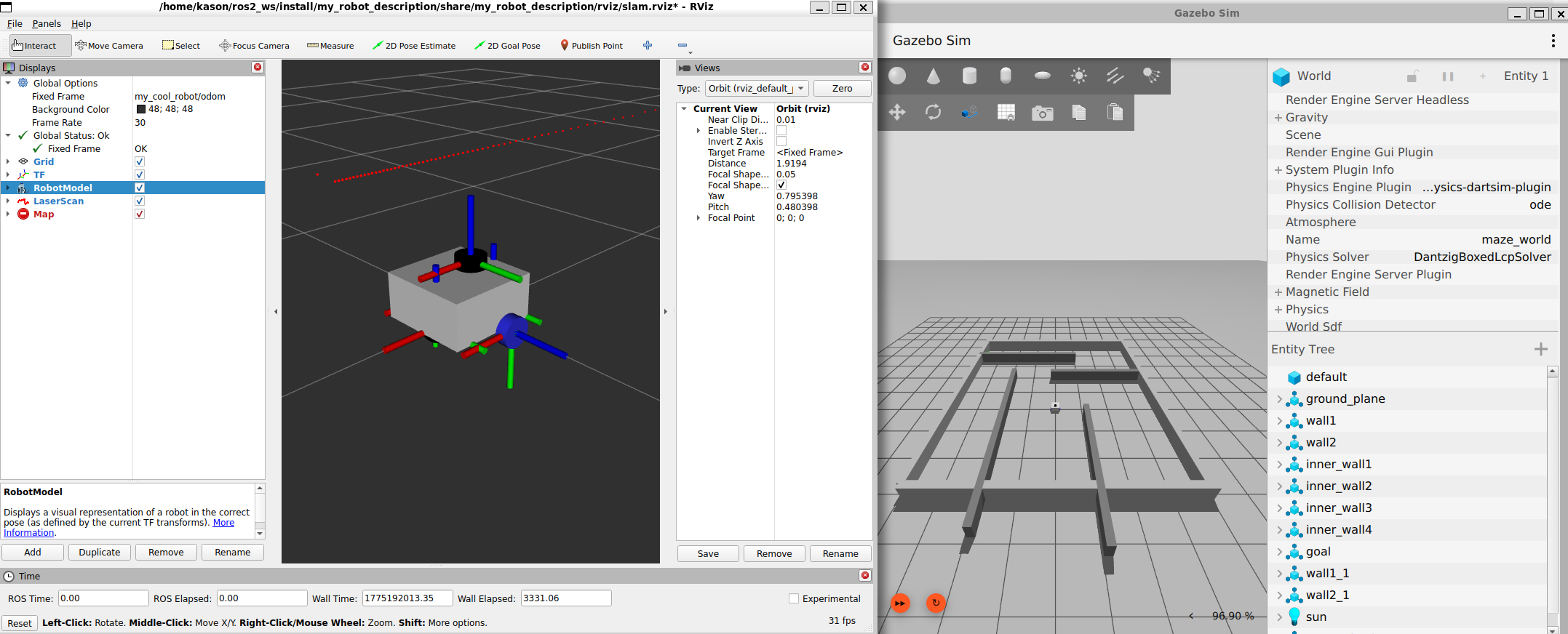Activate the Publish Point tool
This screenshot has width=1568, height=634.
(592, 45)
